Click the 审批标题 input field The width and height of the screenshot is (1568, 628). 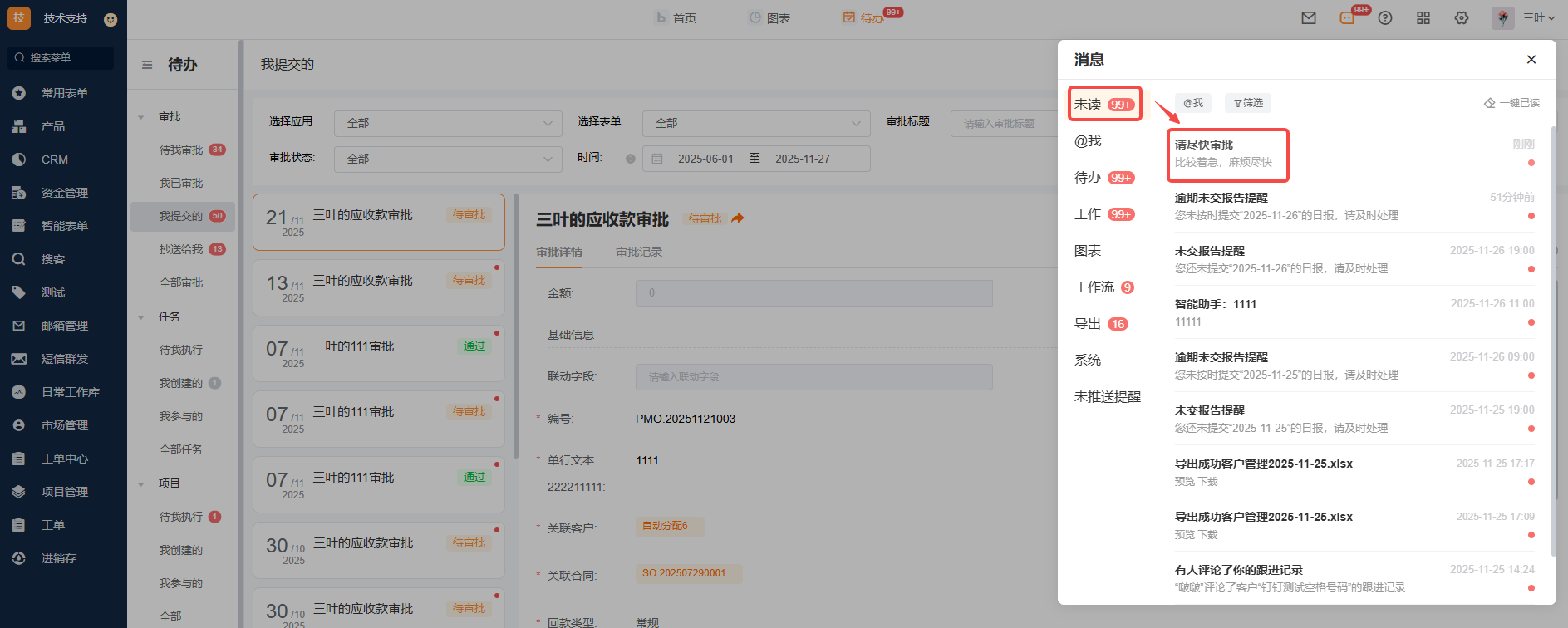pos(1001,124)
